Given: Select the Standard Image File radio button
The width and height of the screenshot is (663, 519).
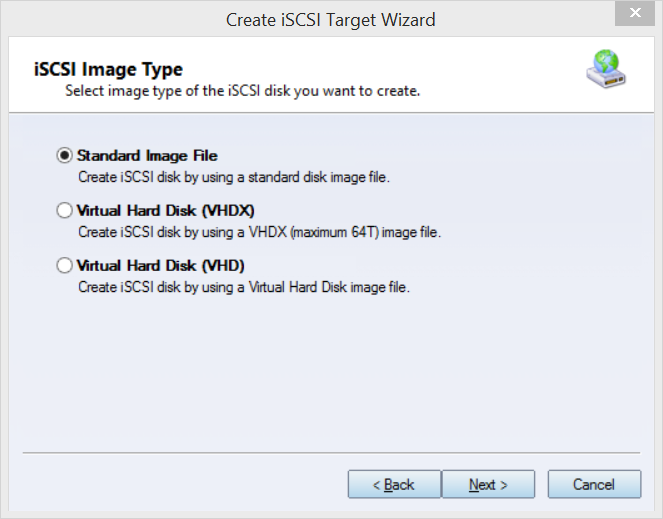Looking at the screenshot, I should pyautogui.click(x=64, y=155).
